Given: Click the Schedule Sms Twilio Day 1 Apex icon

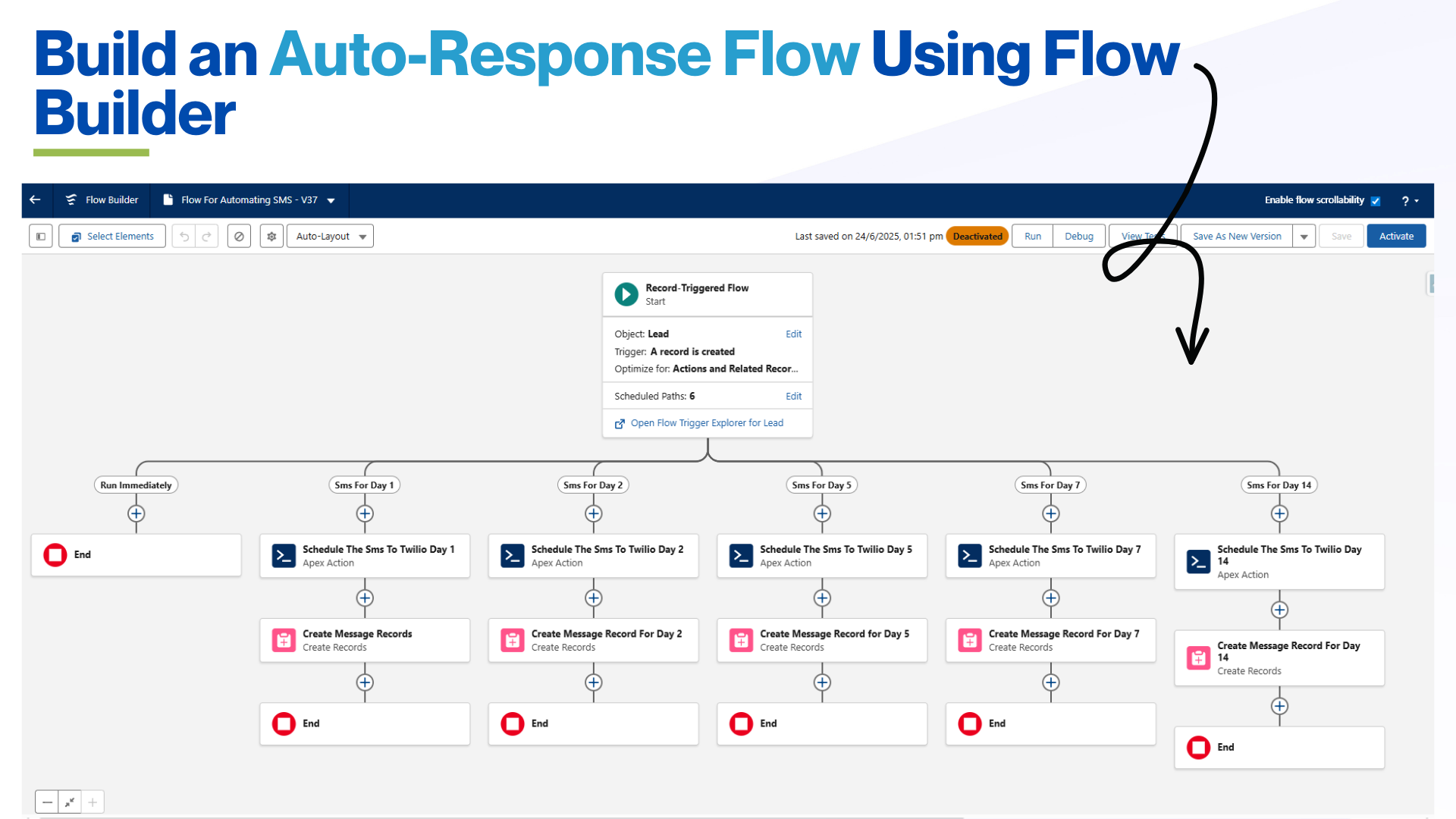Looking at the screenshot, I should point(284,556).
